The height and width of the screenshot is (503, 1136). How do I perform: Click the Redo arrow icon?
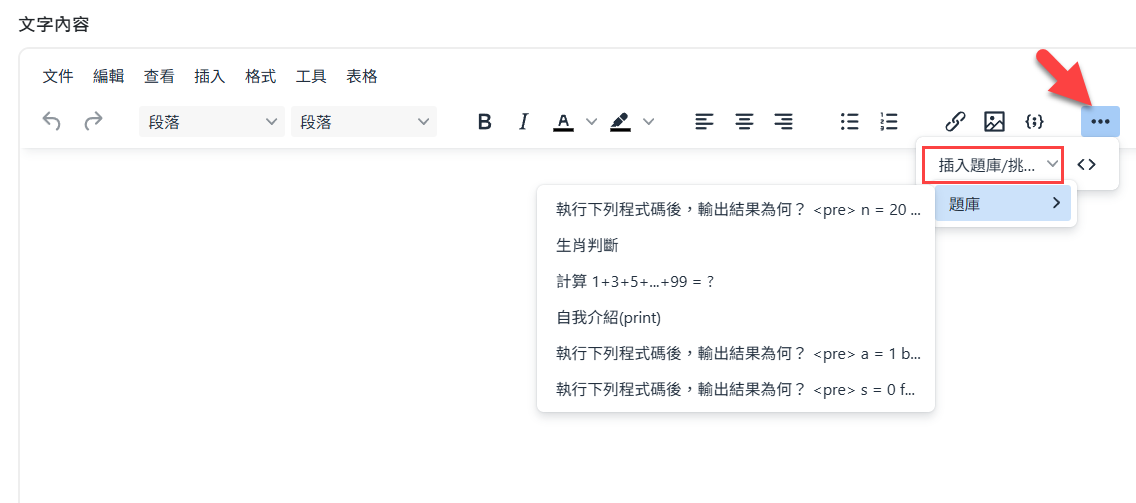pyautogui.click(x=93, y=122)
